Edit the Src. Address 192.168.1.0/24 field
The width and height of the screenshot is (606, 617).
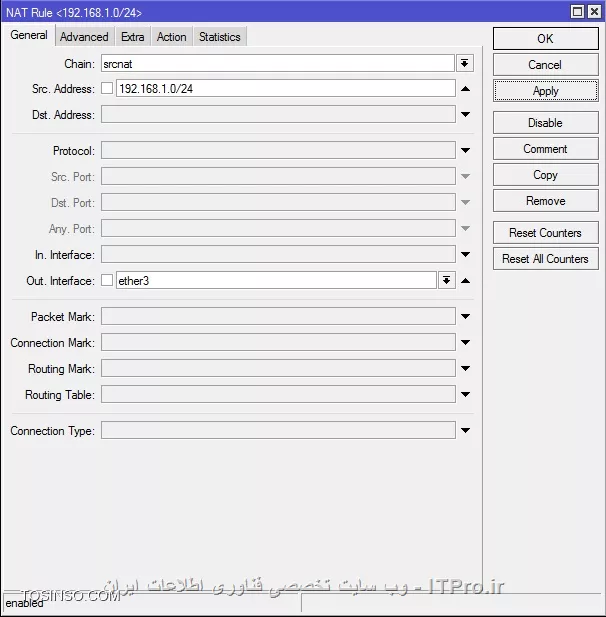click(x=286, y=88)
